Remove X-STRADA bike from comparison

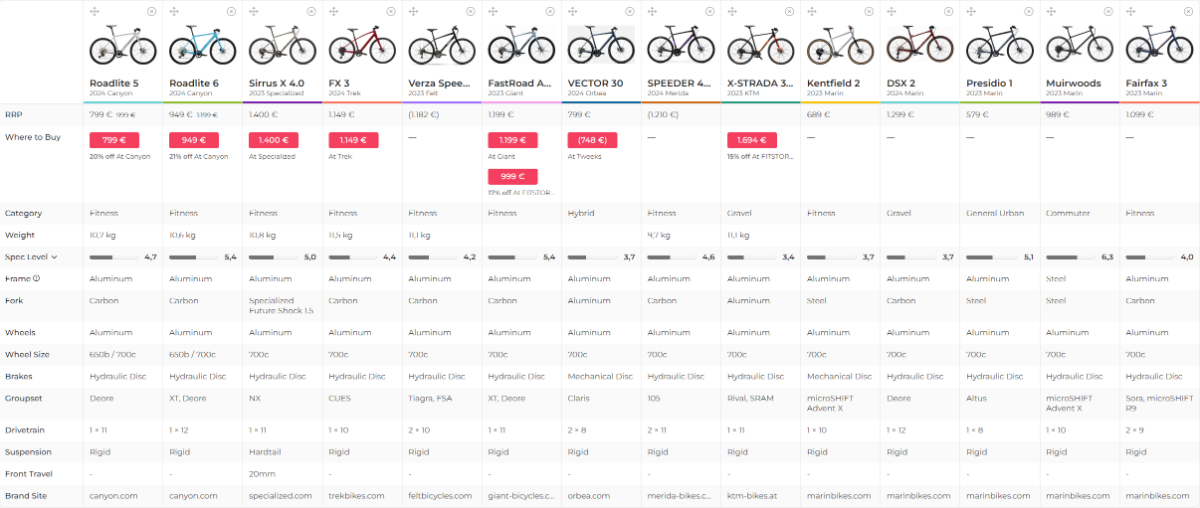(789, 11)
